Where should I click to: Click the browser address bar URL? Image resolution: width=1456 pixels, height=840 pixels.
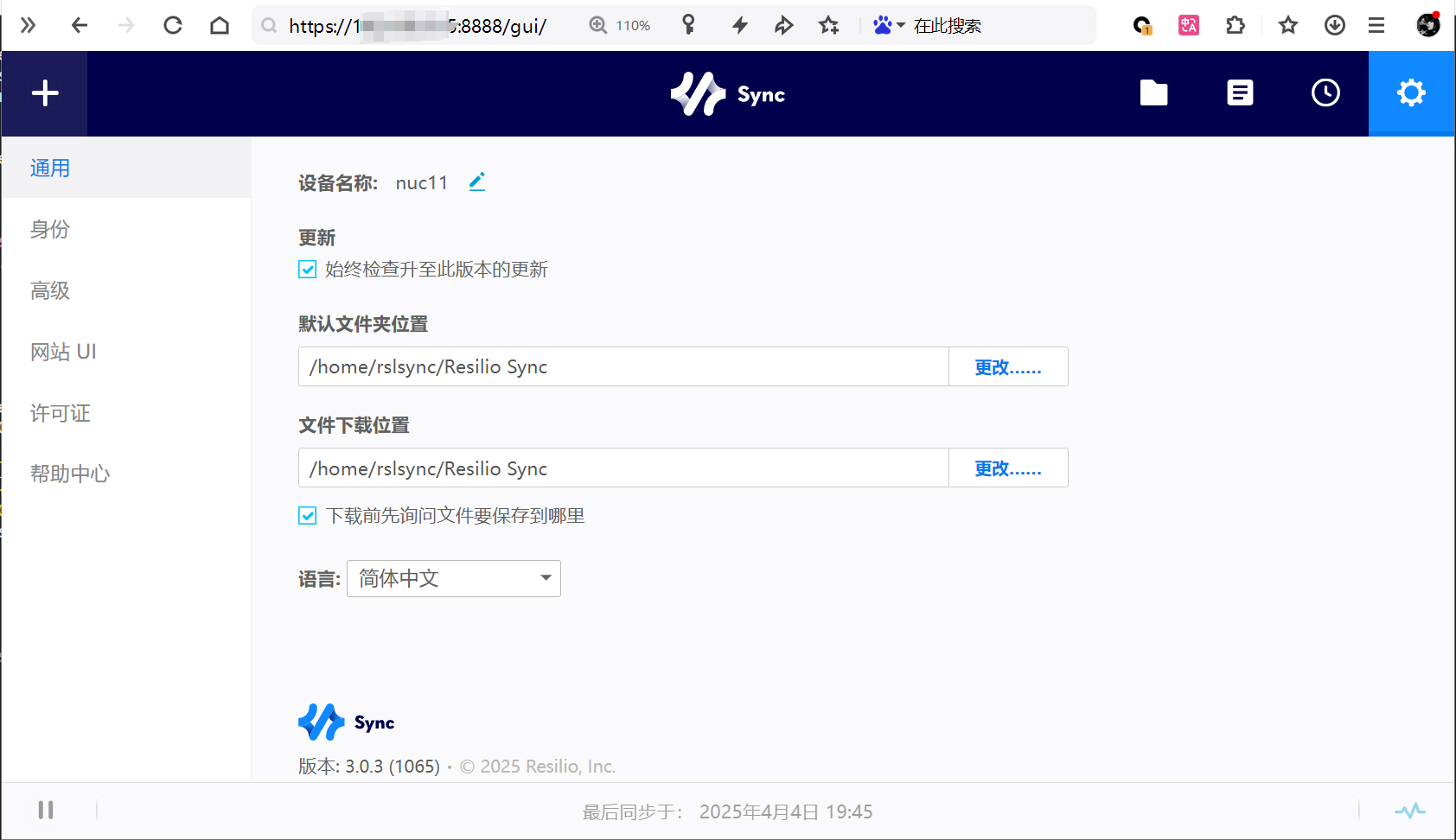tap(418, 26)
